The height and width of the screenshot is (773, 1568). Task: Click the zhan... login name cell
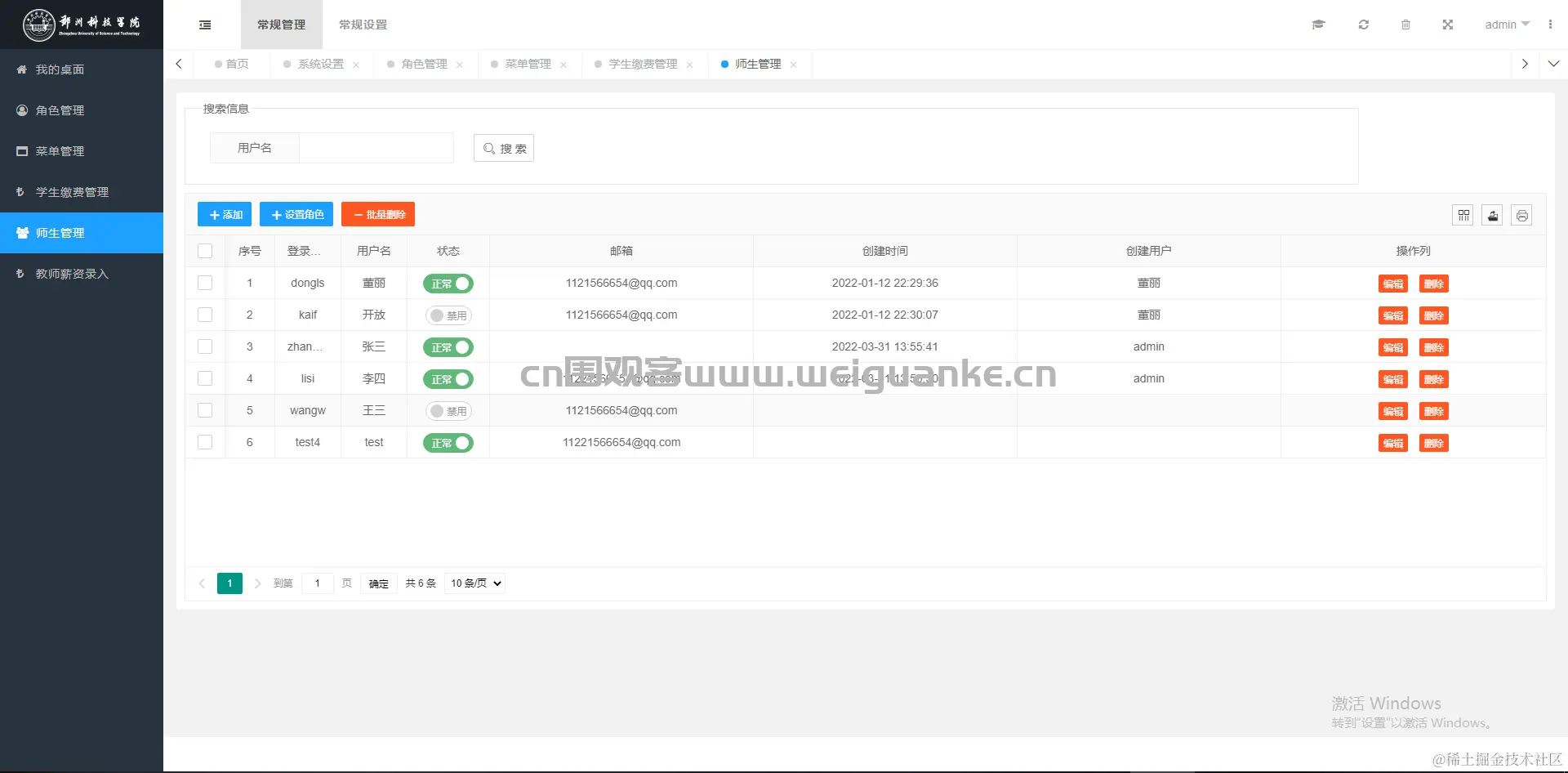pyautogui.click(x=308, y=346)
